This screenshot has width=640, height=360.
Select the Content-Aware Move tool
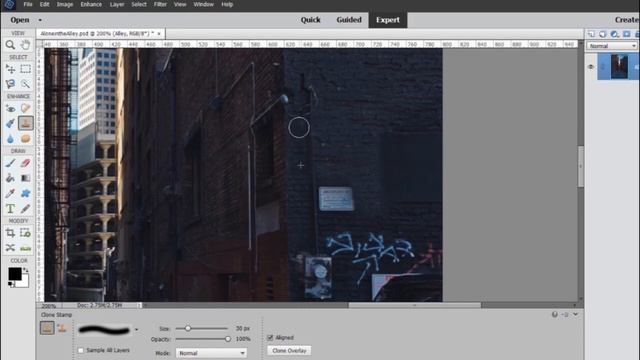[x=10, y=248]
